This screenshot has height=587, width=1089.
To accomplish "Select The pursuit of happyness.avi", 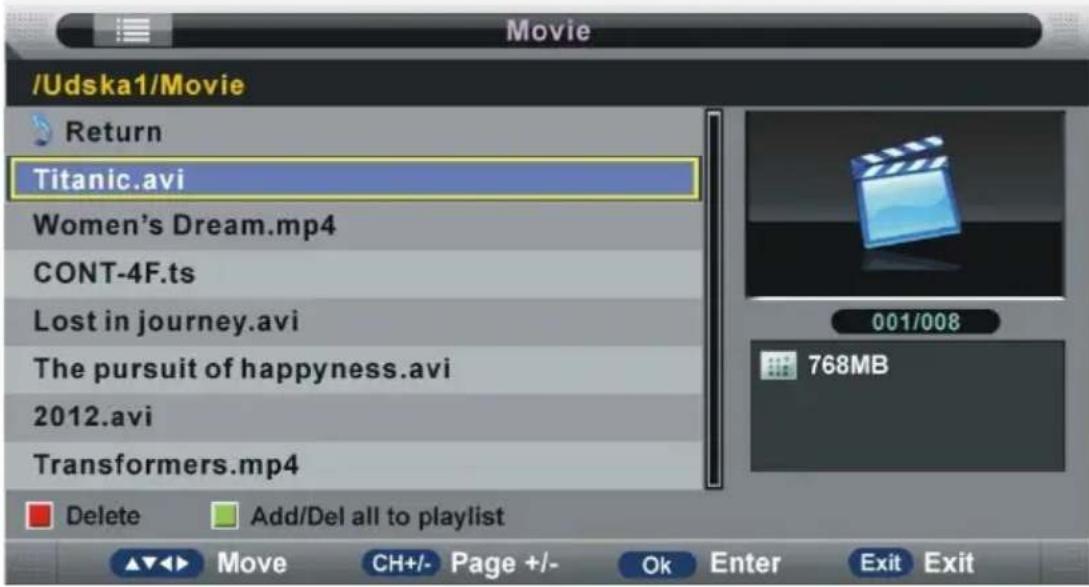I will (x=354, y=369).
